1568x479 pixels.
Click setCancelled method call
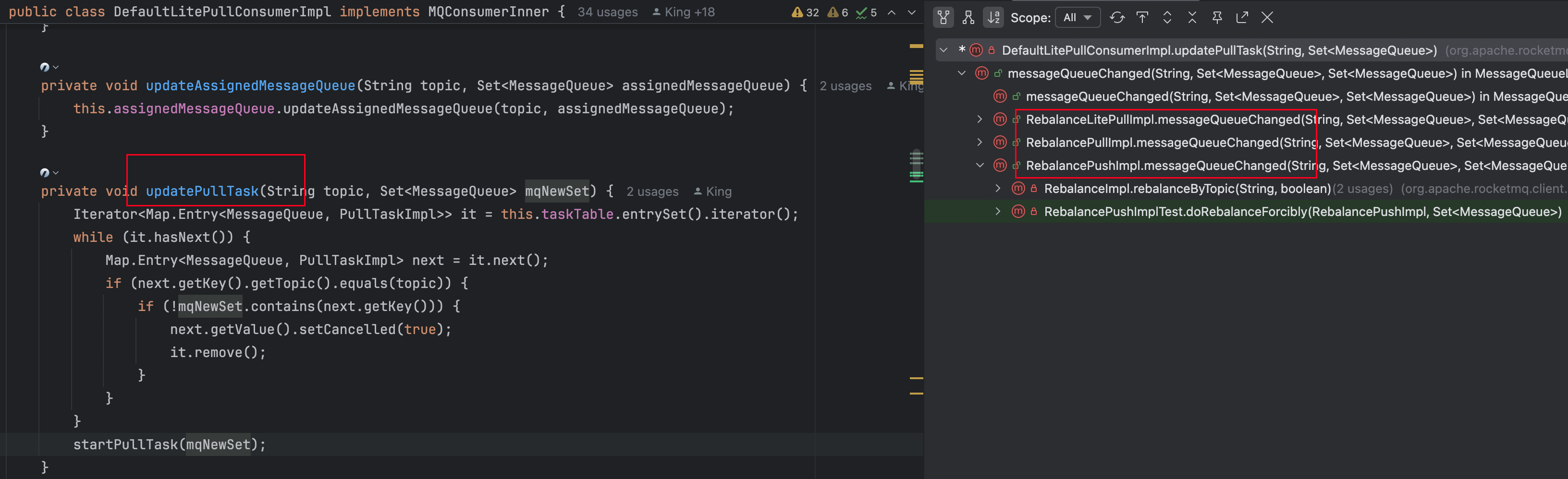[x=348, y=329]
